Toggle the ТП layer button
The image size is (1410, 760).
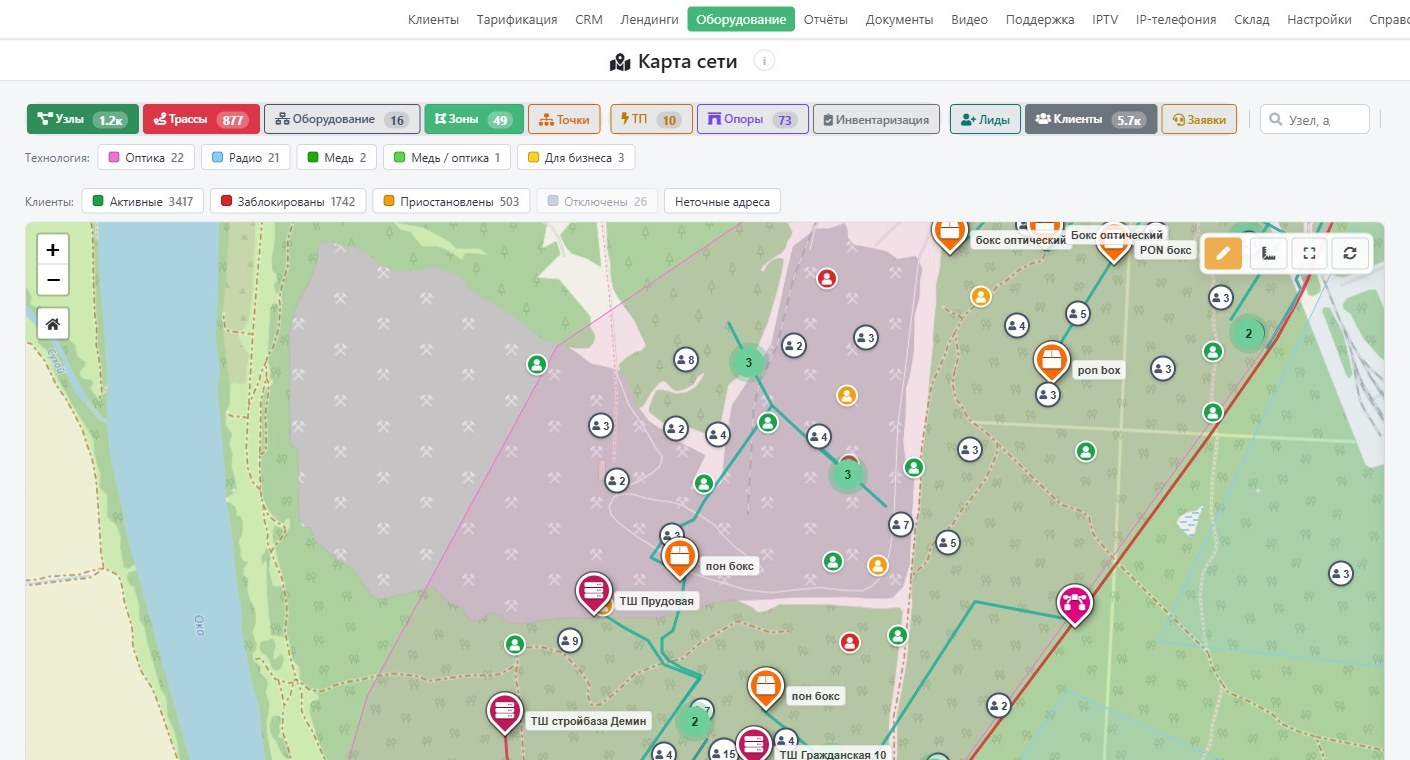(x=651, y=119)
